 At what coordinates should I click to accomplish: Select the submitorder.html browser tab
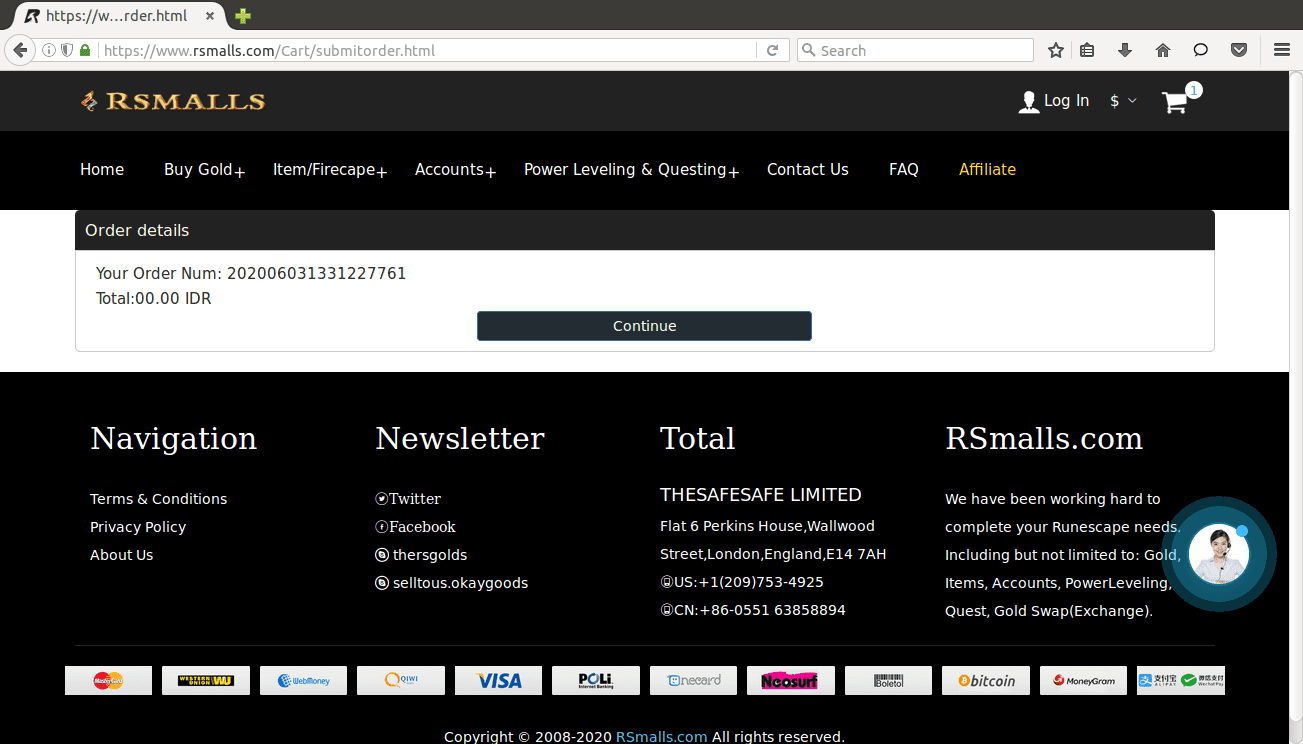click(x=118, y=16)
